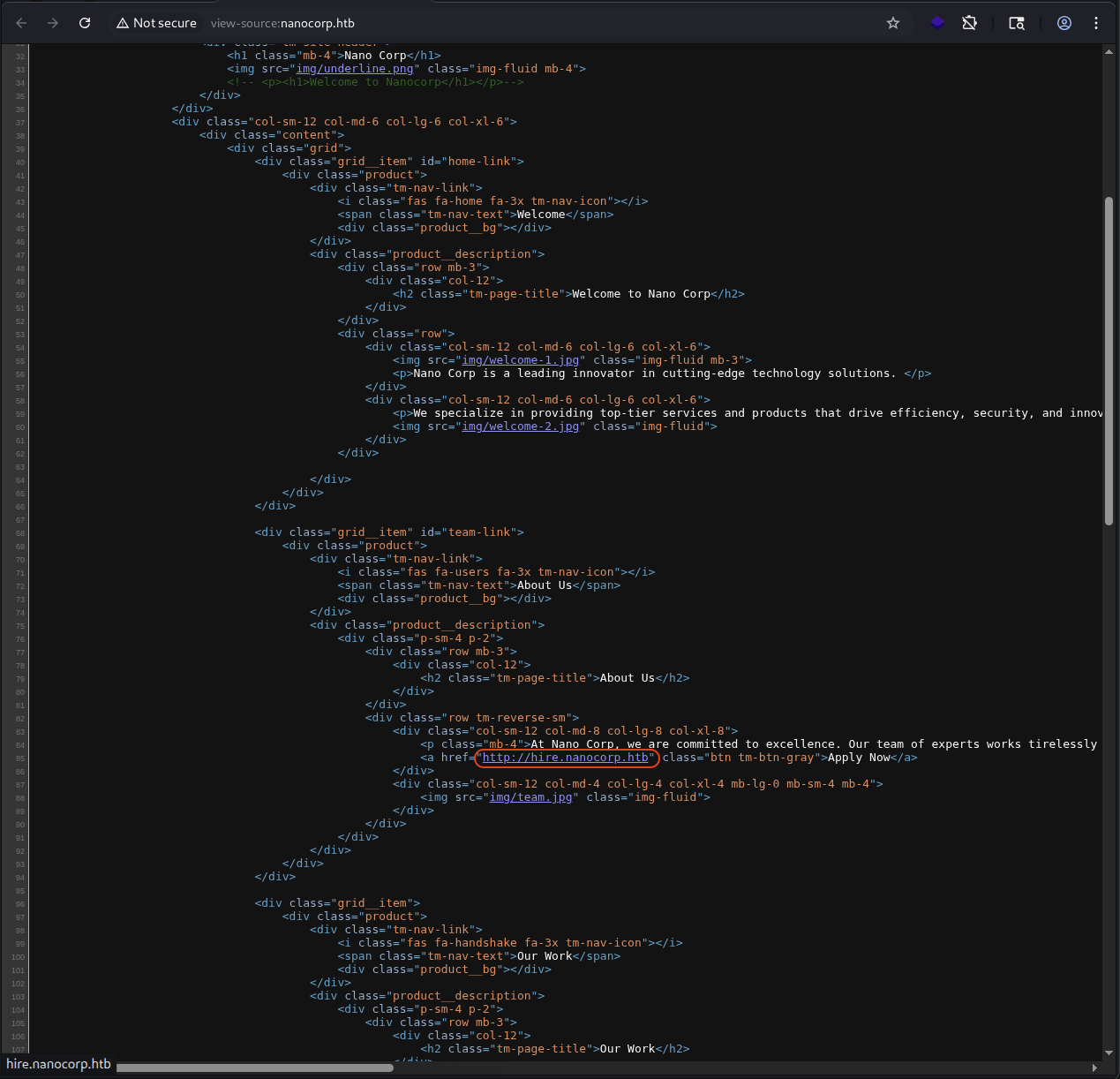Open the img/welcome-2.jpg link
Screen dimensions: 1120x1079
pyautogui.click(x=520, y=426)
